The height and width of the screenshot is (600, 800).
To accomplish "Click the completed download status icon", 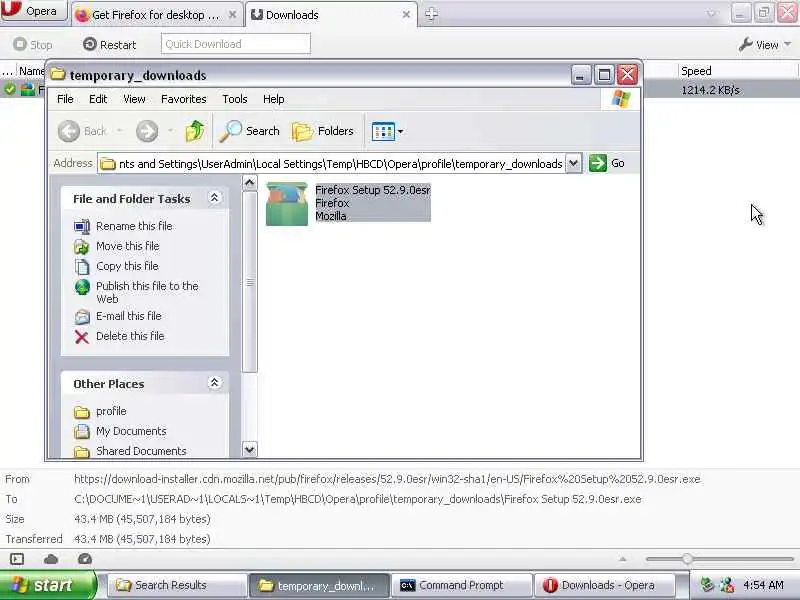I will coord(9,90).
